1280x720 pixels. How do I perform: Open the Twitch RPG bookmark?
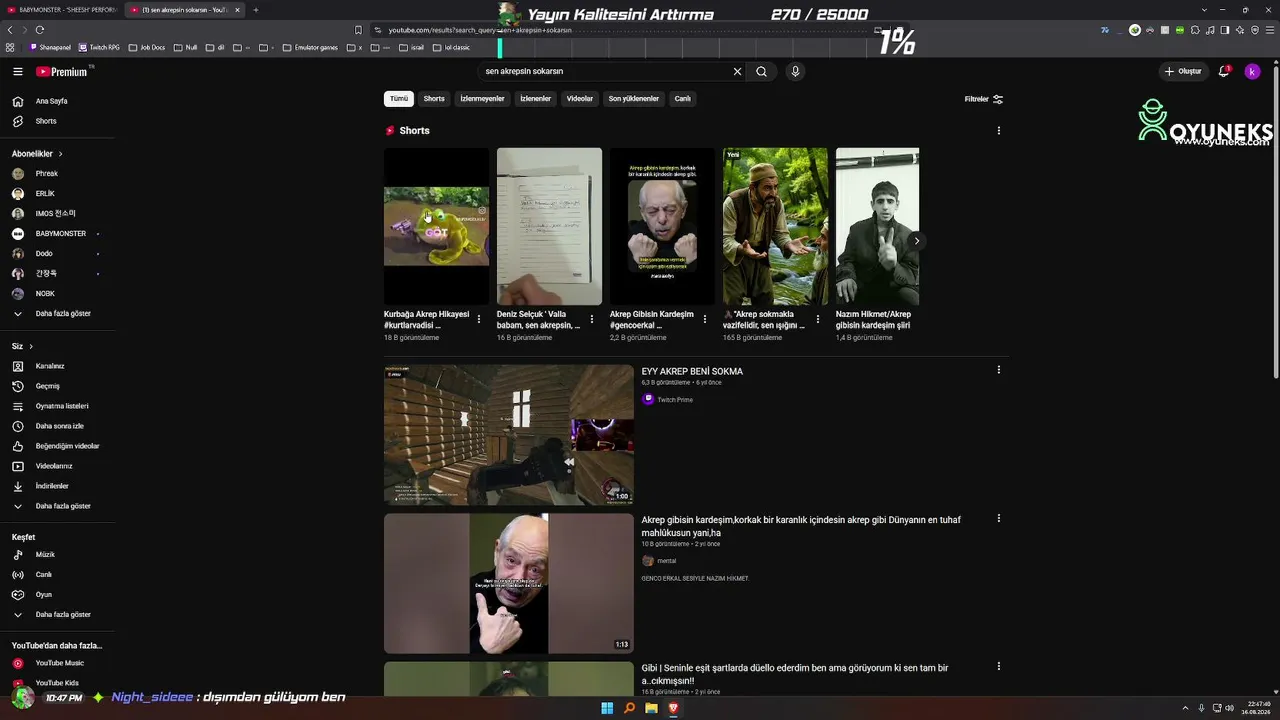click(x=99, y=47)
